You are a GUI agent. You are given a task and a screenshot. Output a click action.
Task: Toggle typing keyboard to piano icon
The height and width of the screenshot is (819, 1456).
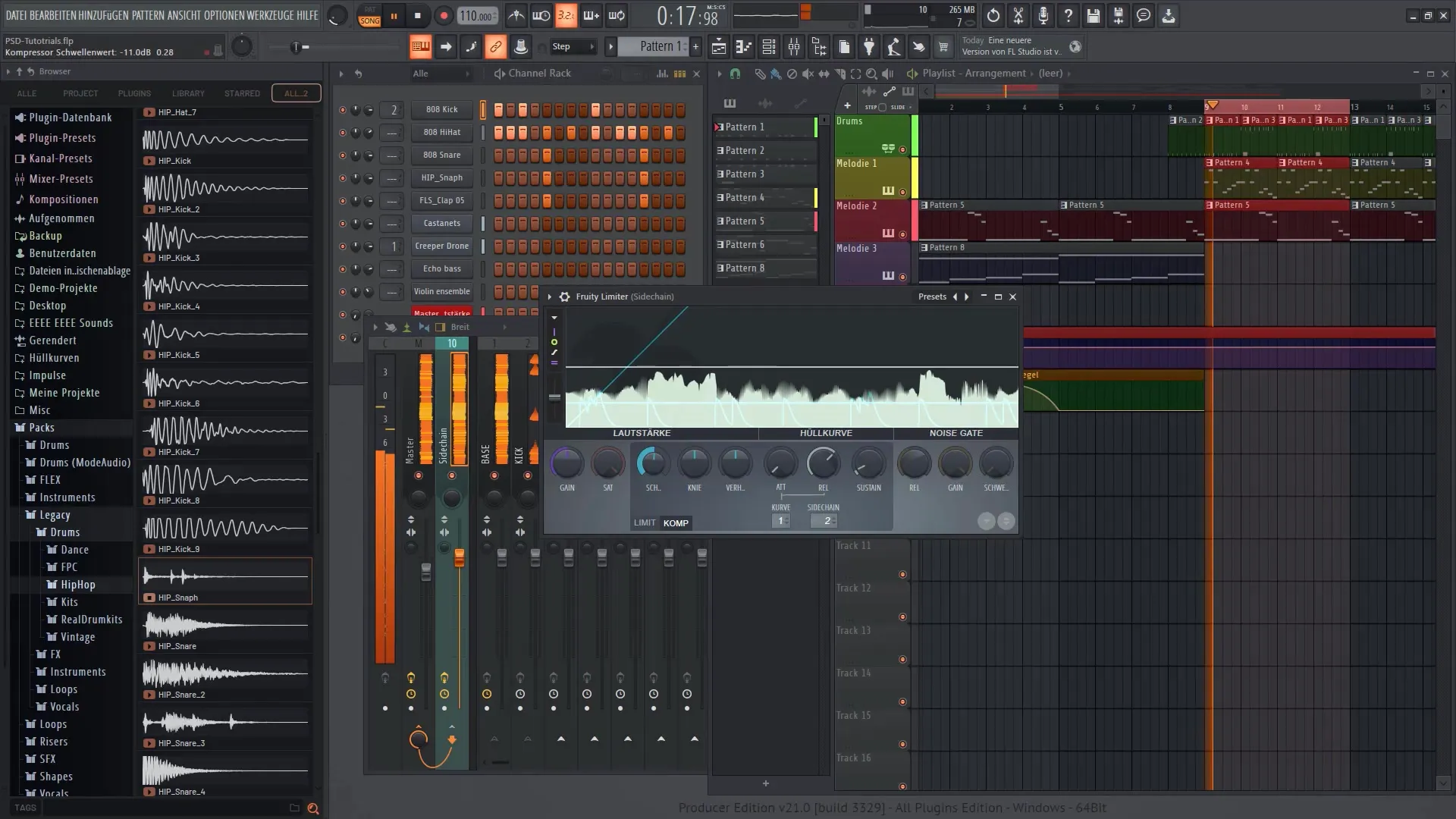[420, 47]
